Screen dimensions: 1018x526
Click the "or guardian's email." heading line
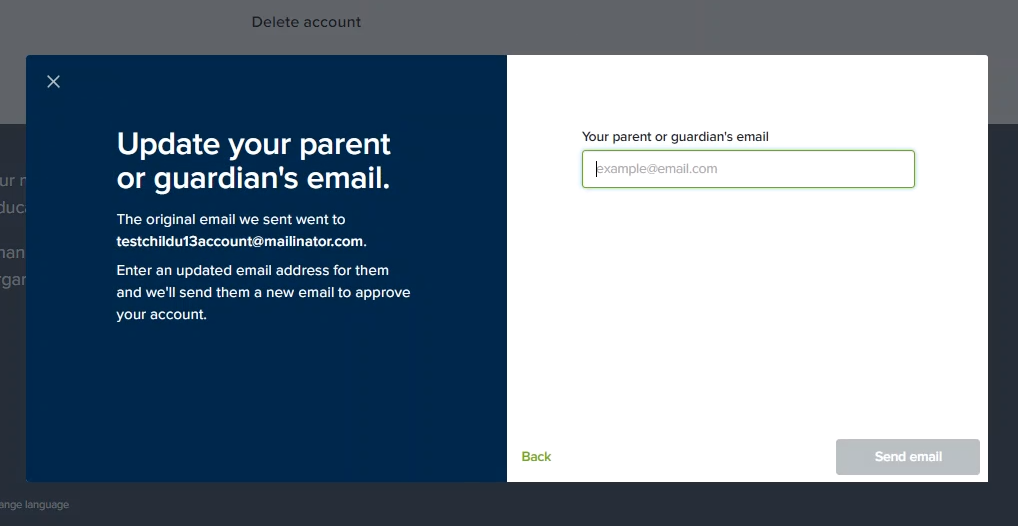tap(253, 178)
